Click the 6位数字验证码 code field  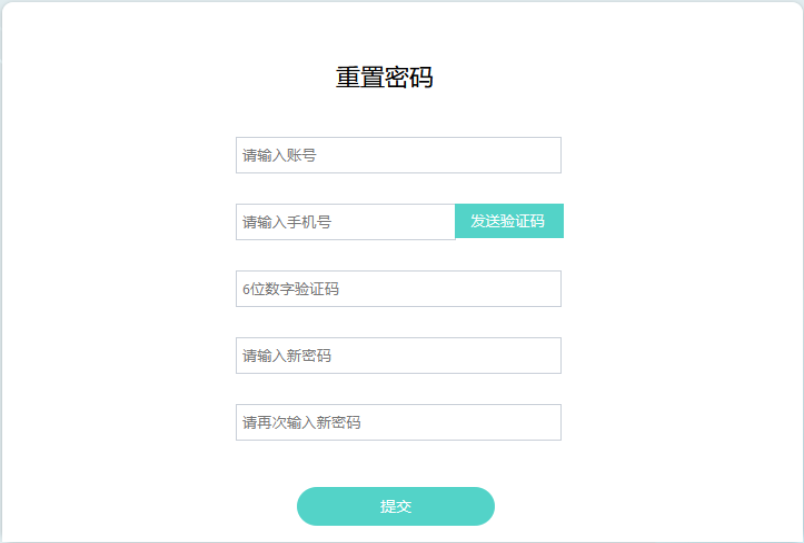pos(398,289)
